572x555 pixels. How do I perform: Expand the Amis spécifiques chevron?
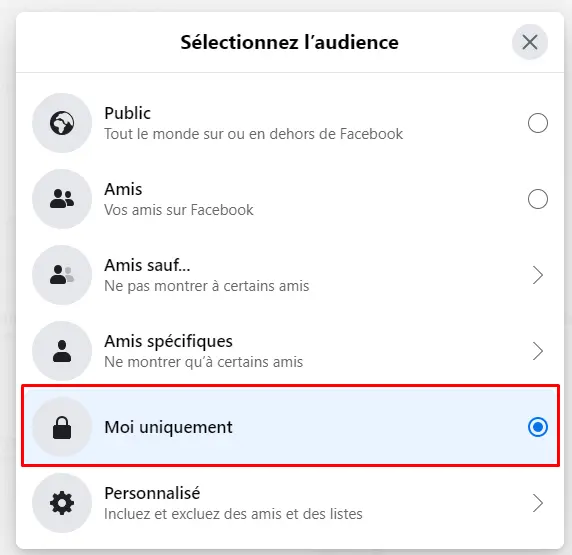pyautogui.click(x=538, y=351)
